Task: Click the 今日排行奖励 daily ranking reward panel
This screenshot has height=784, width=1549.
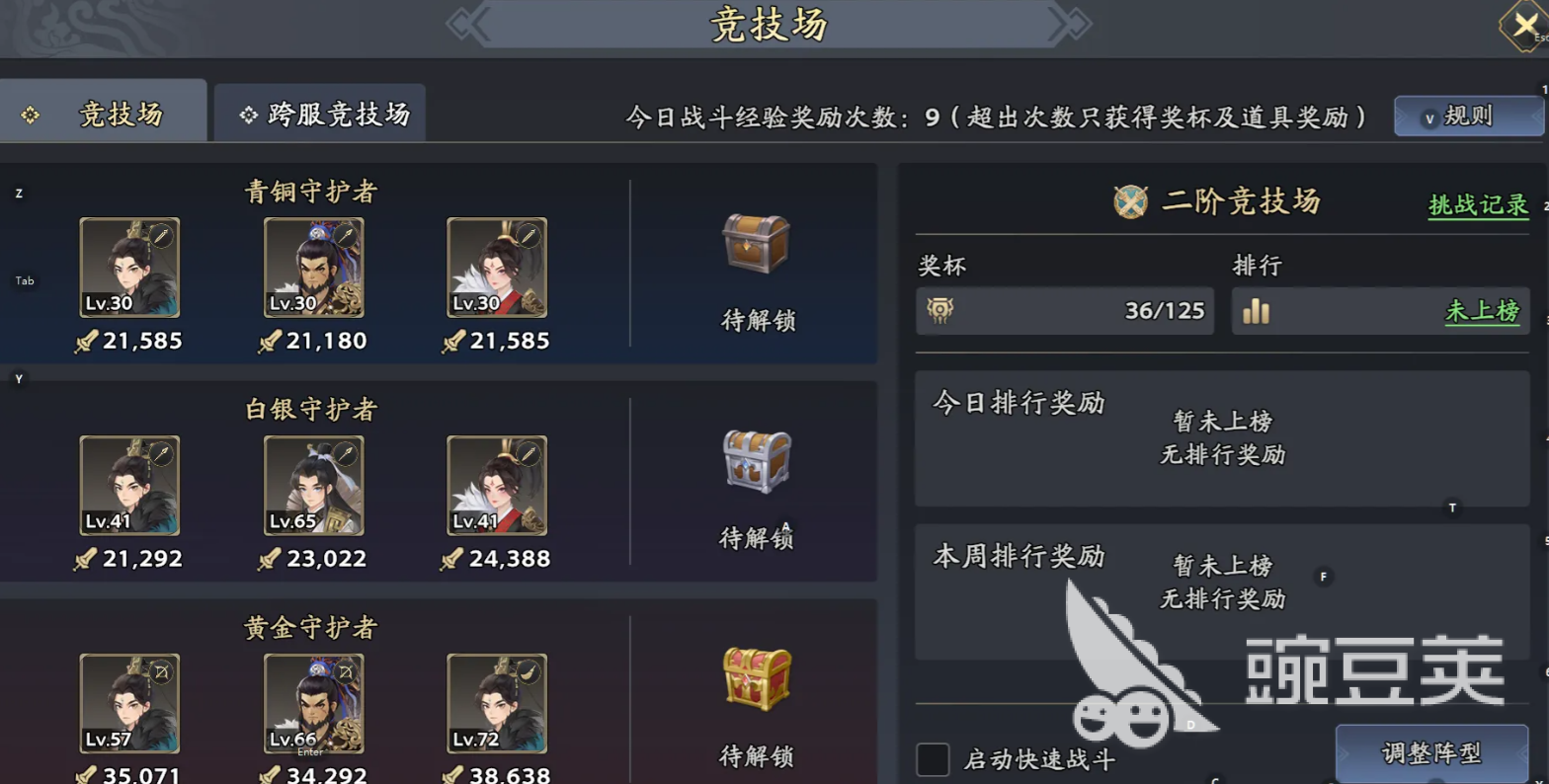Action: pos(1222,439)
